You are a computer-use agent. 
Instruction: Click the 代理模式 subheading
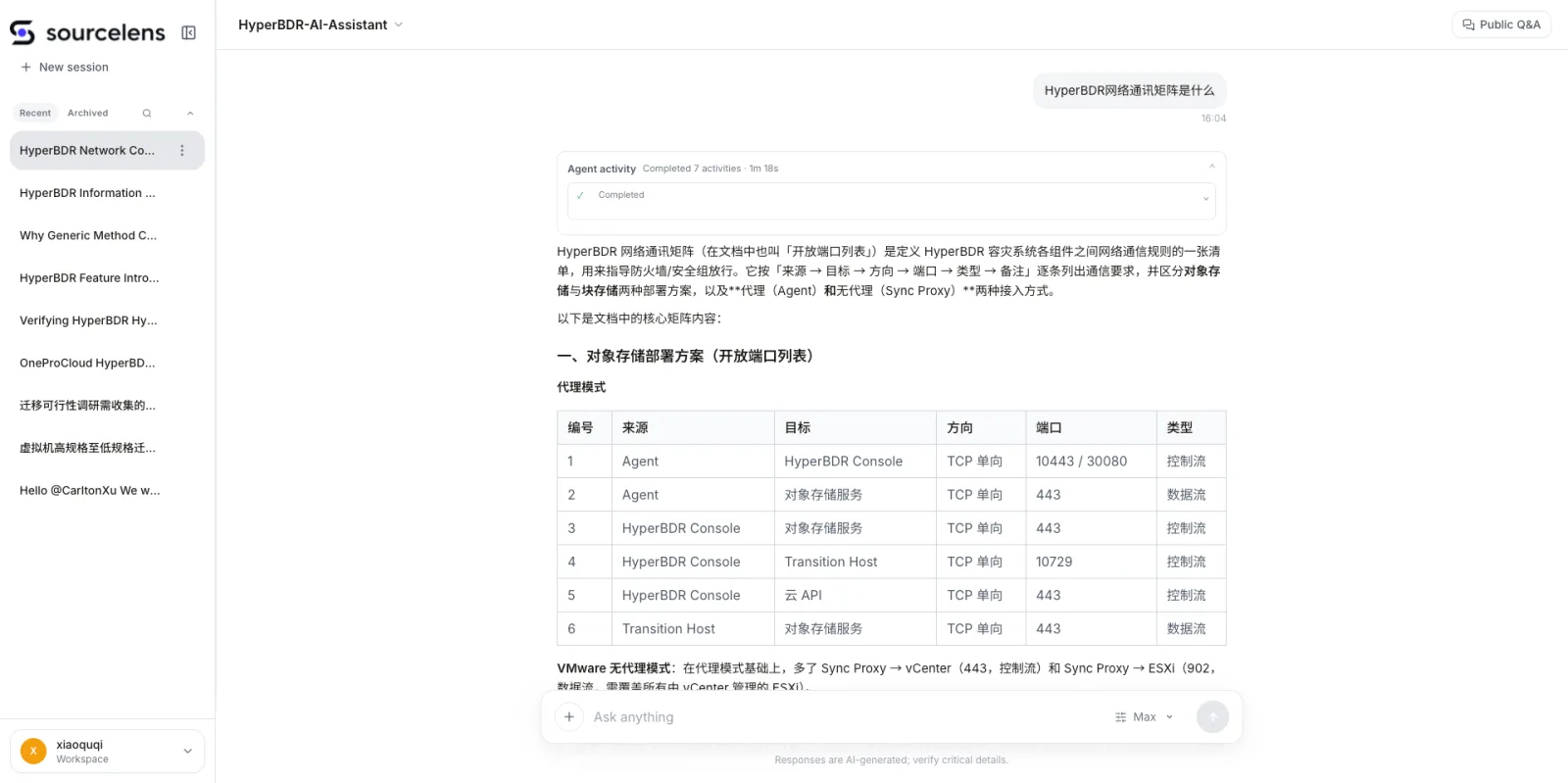581,387
